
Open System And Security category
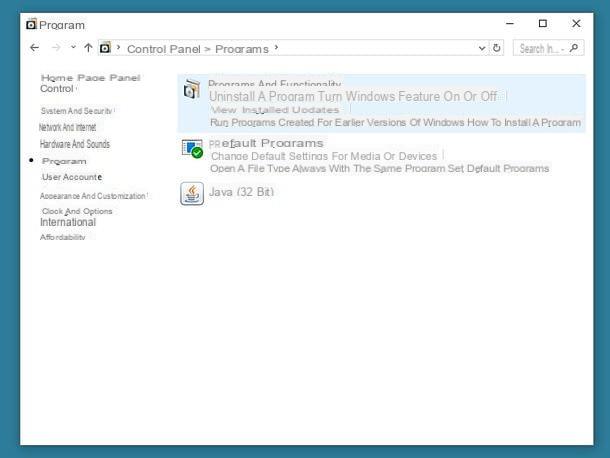pyautogui.click(x=77, y=111)
